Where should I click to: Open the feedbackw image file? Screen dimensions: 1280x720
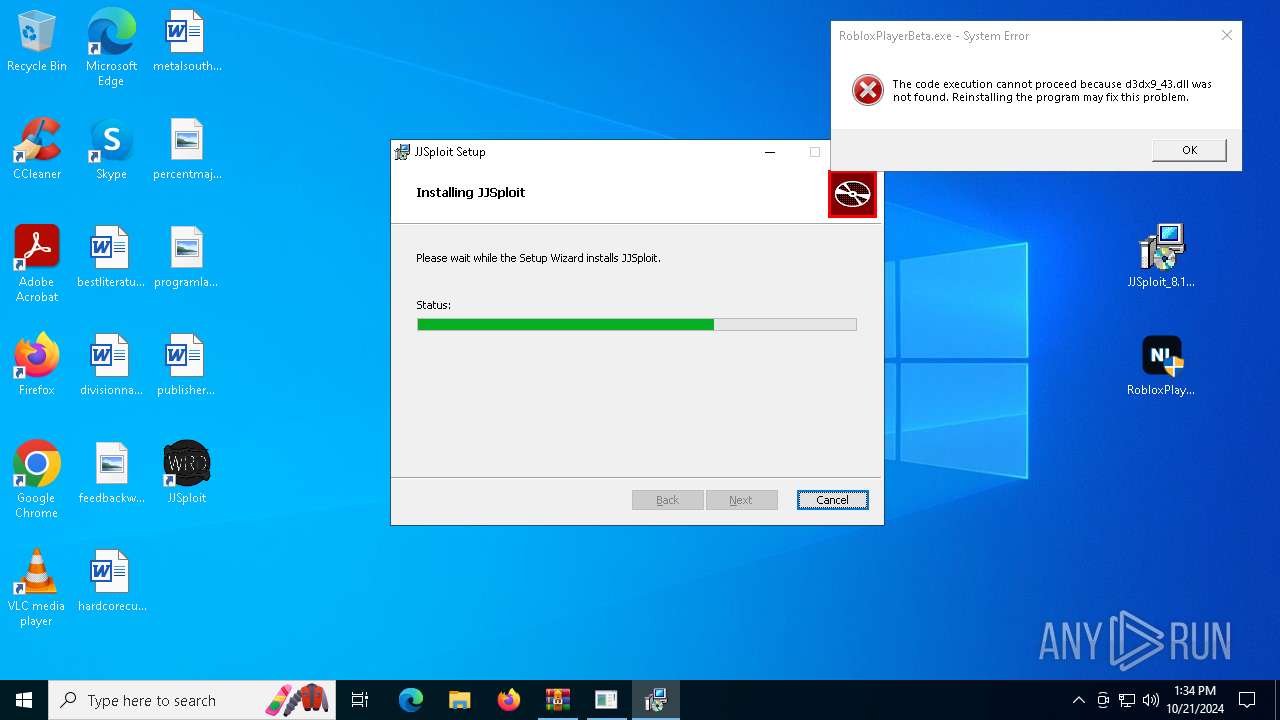(111, 473)
